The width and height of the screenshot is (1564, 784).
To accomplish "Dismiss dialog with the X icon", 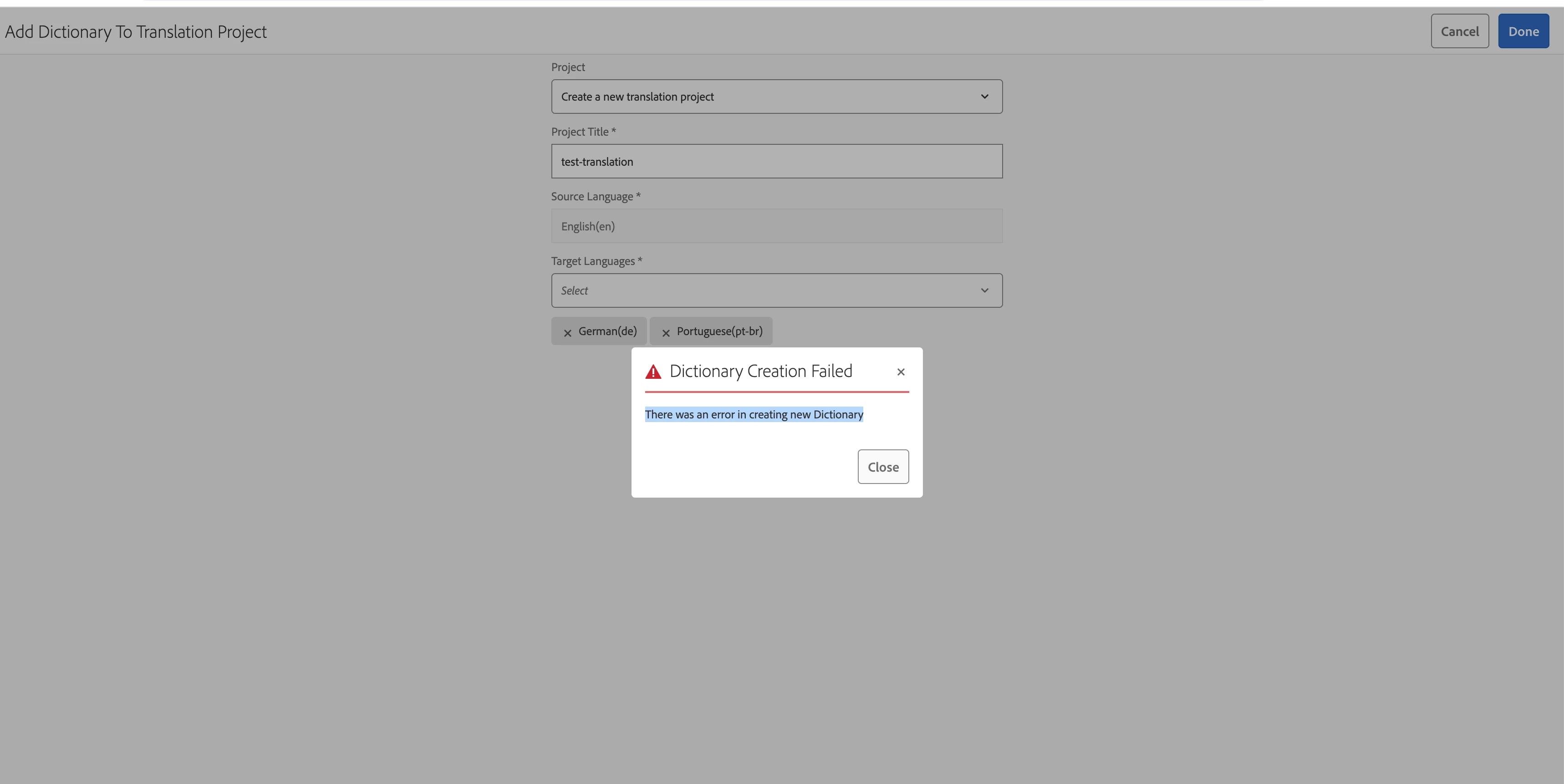I will [901, 372].
